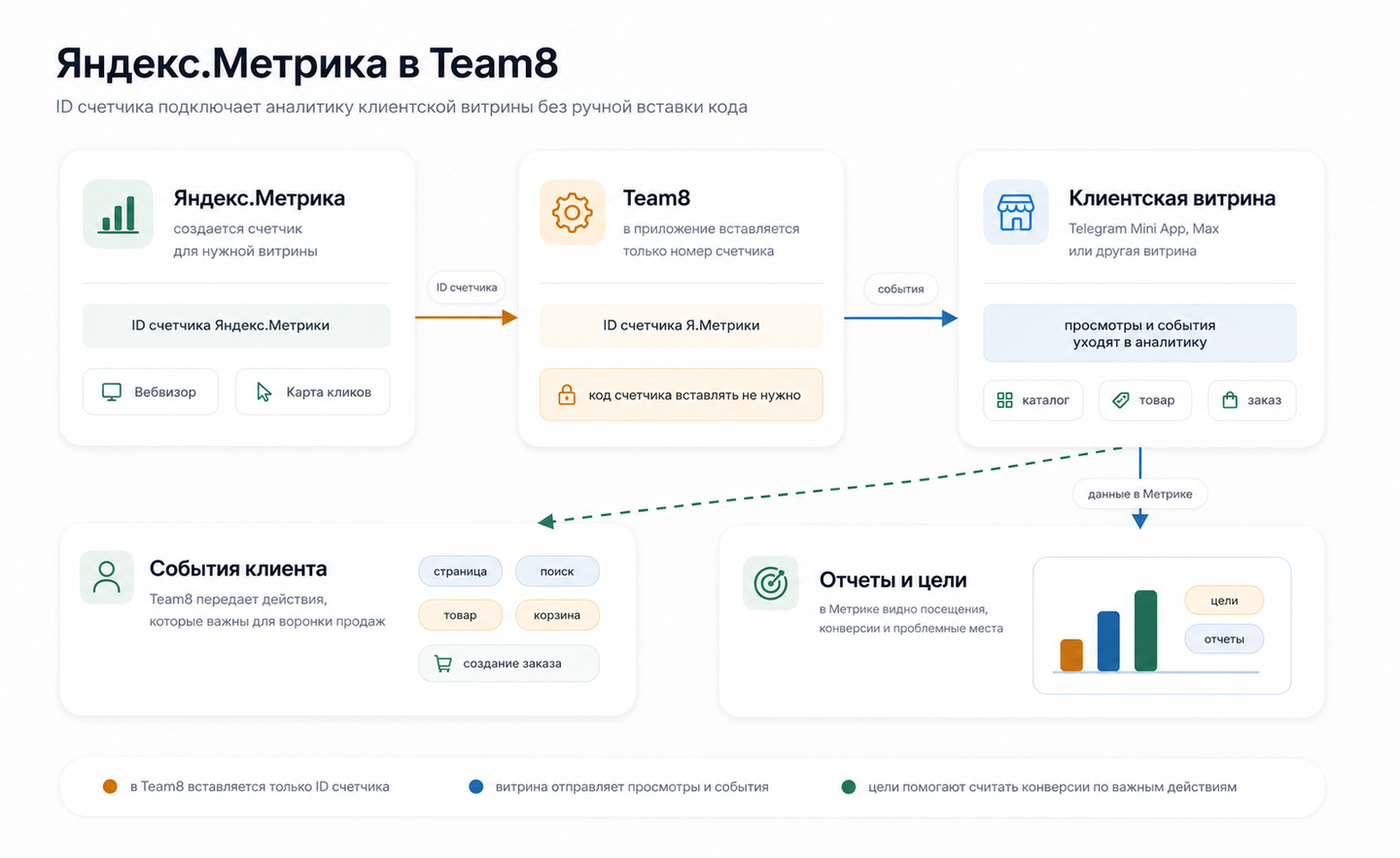Choose the цели pill by the chart
The image size is (1400, 858).
click(x=1224, y=601)
